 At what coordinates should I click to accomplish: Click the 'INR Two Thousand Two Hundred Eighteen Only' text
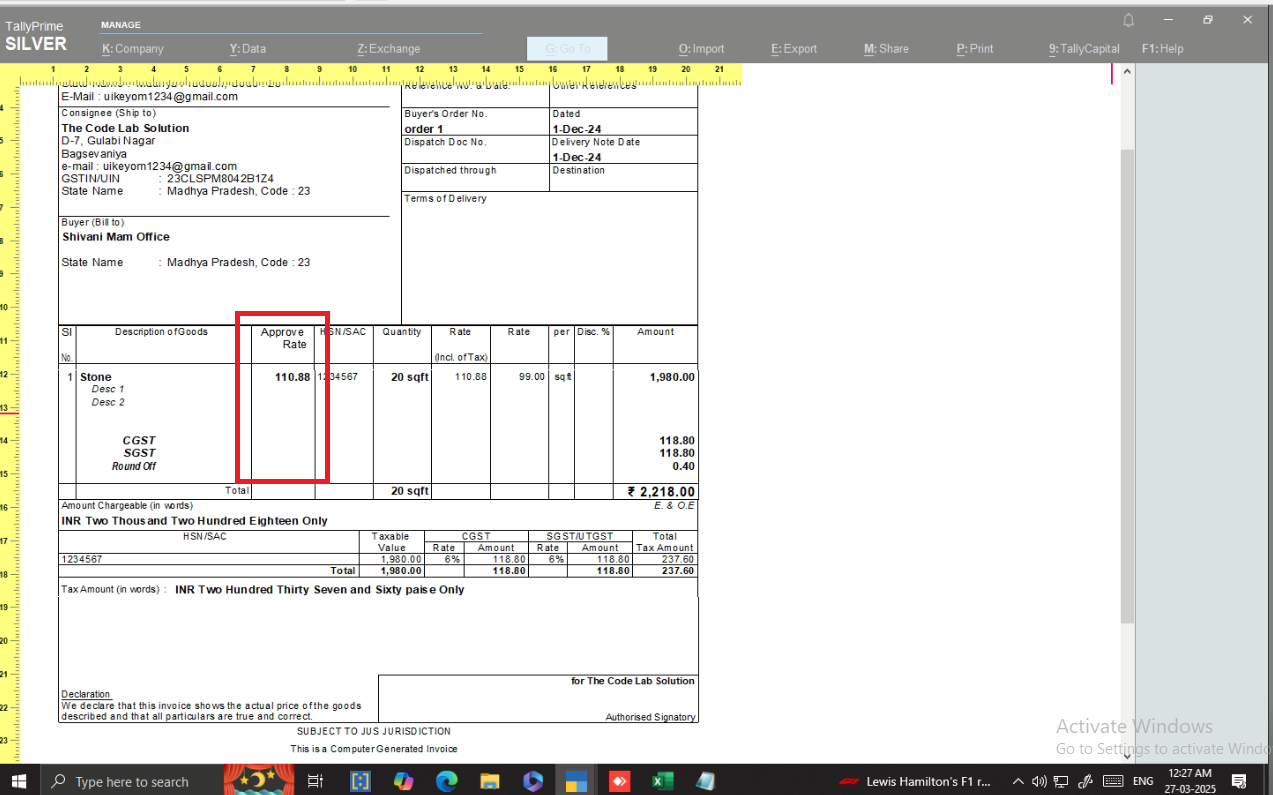[194, 521]
